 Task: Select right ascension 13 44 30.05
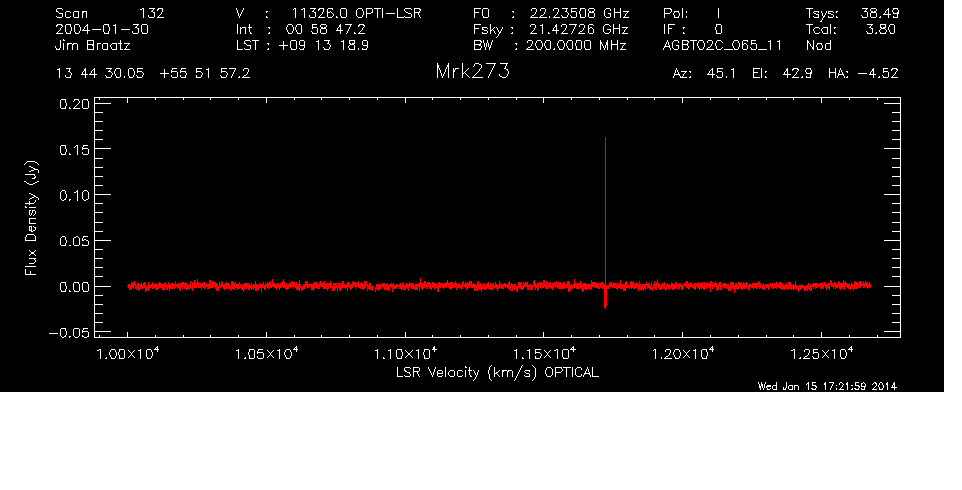(100, 74)
